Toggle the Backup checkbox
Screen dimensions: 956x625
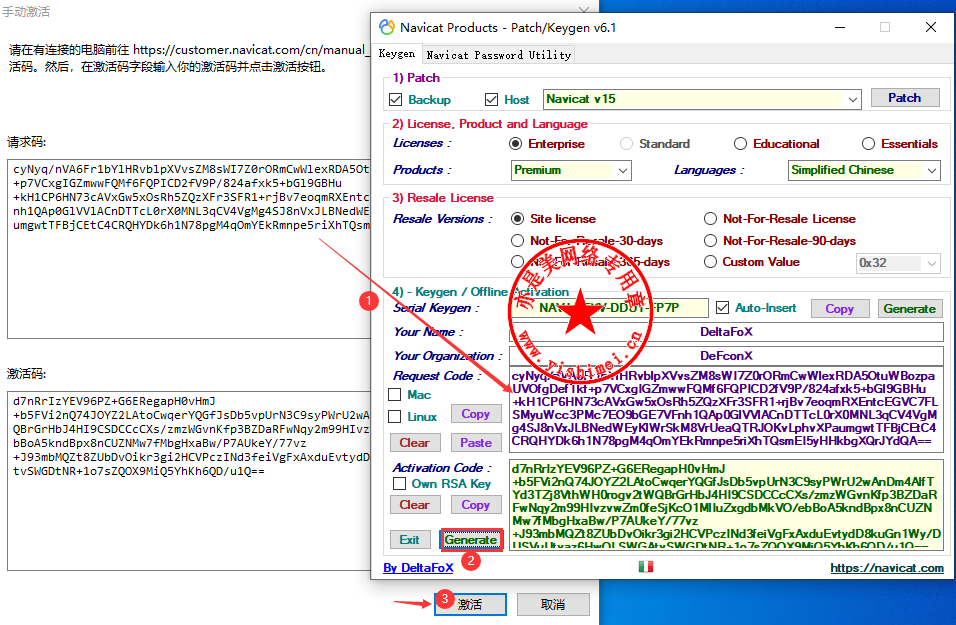coord(395,99)
